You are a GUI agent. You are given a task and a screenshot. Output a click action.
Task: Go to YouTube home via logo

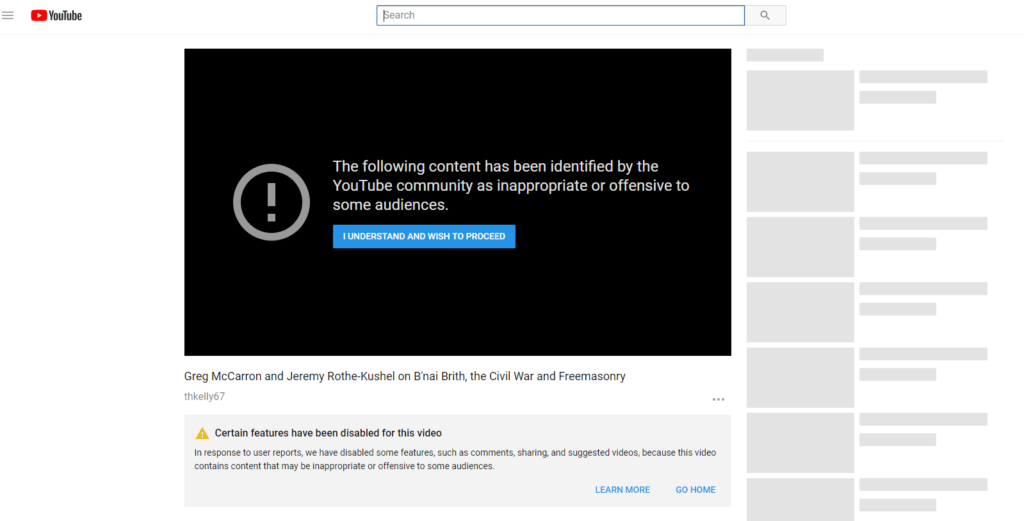(x=56, y=15)
